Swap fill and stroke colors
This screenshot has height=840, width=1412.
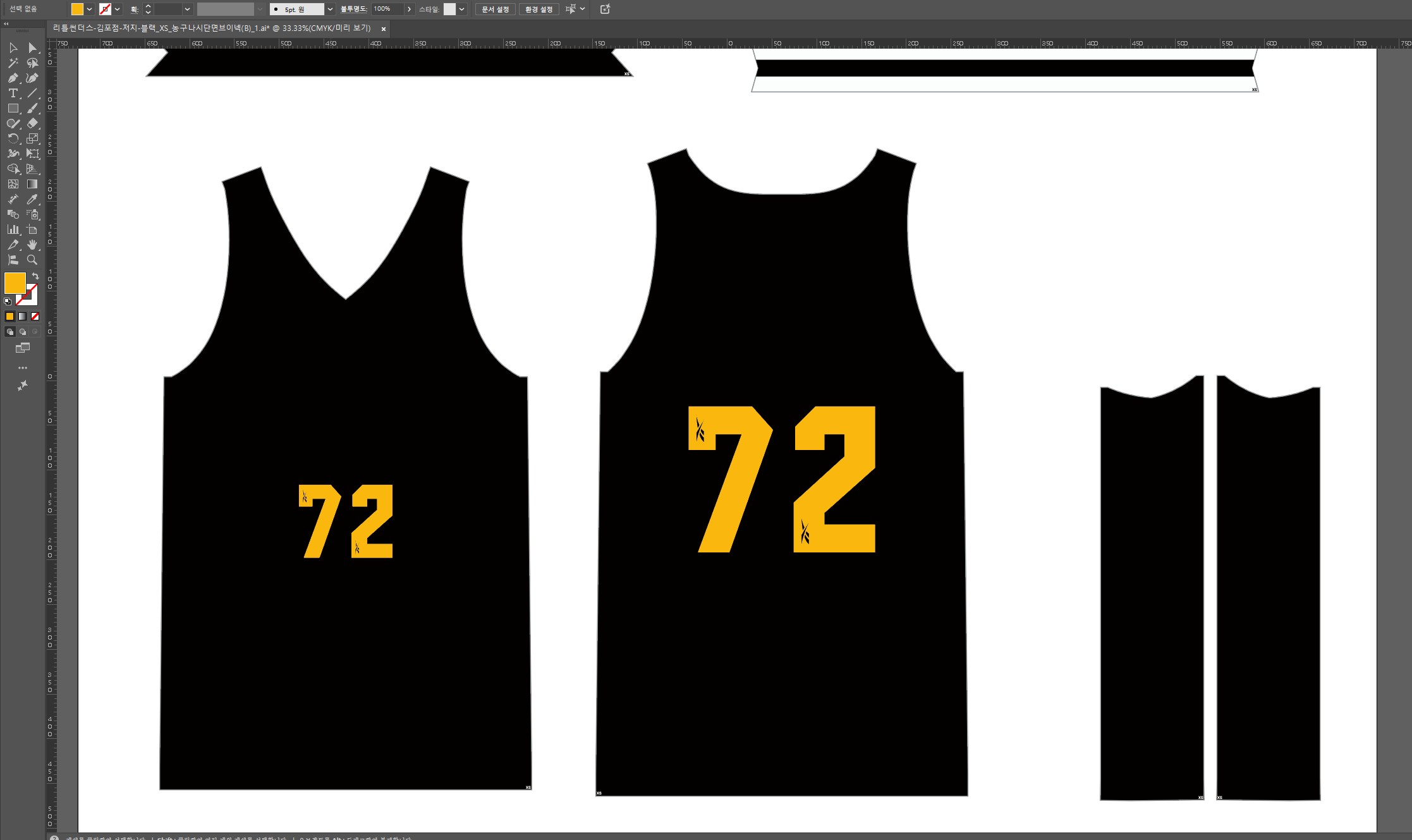tap(35, 276)
